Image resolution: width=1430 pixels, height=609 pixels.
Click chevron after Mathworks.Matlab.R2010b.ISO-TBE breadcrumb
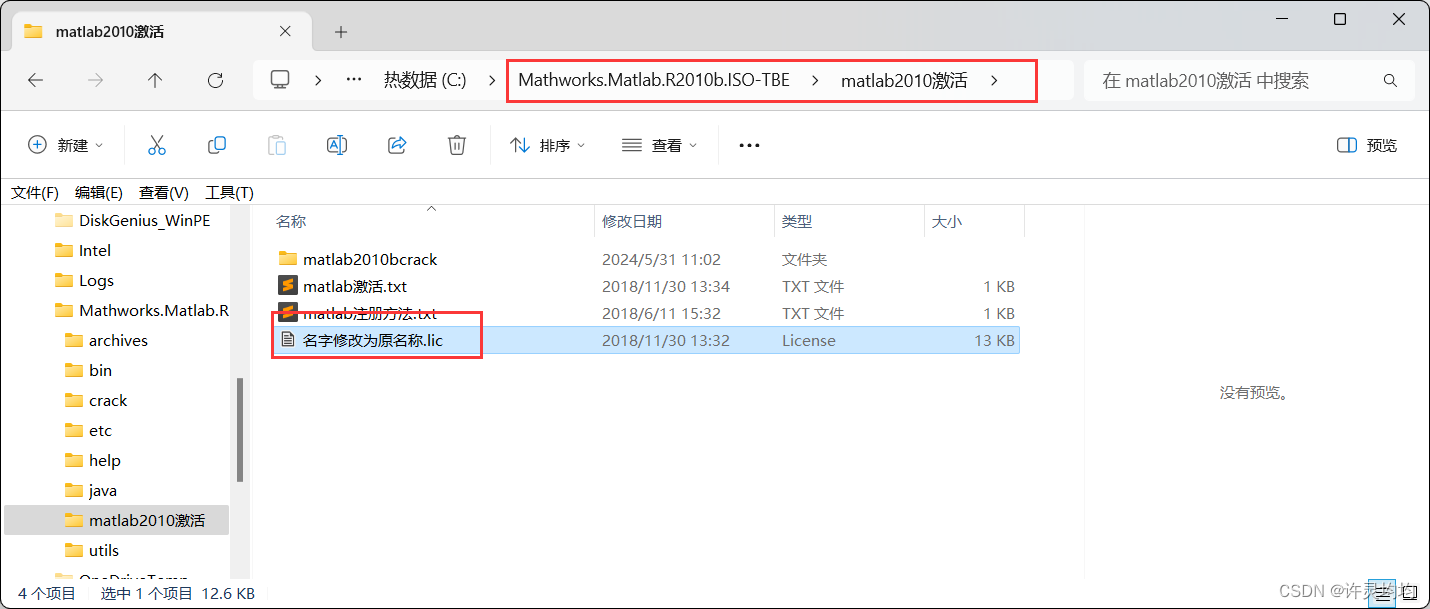[x=816, y=81]
